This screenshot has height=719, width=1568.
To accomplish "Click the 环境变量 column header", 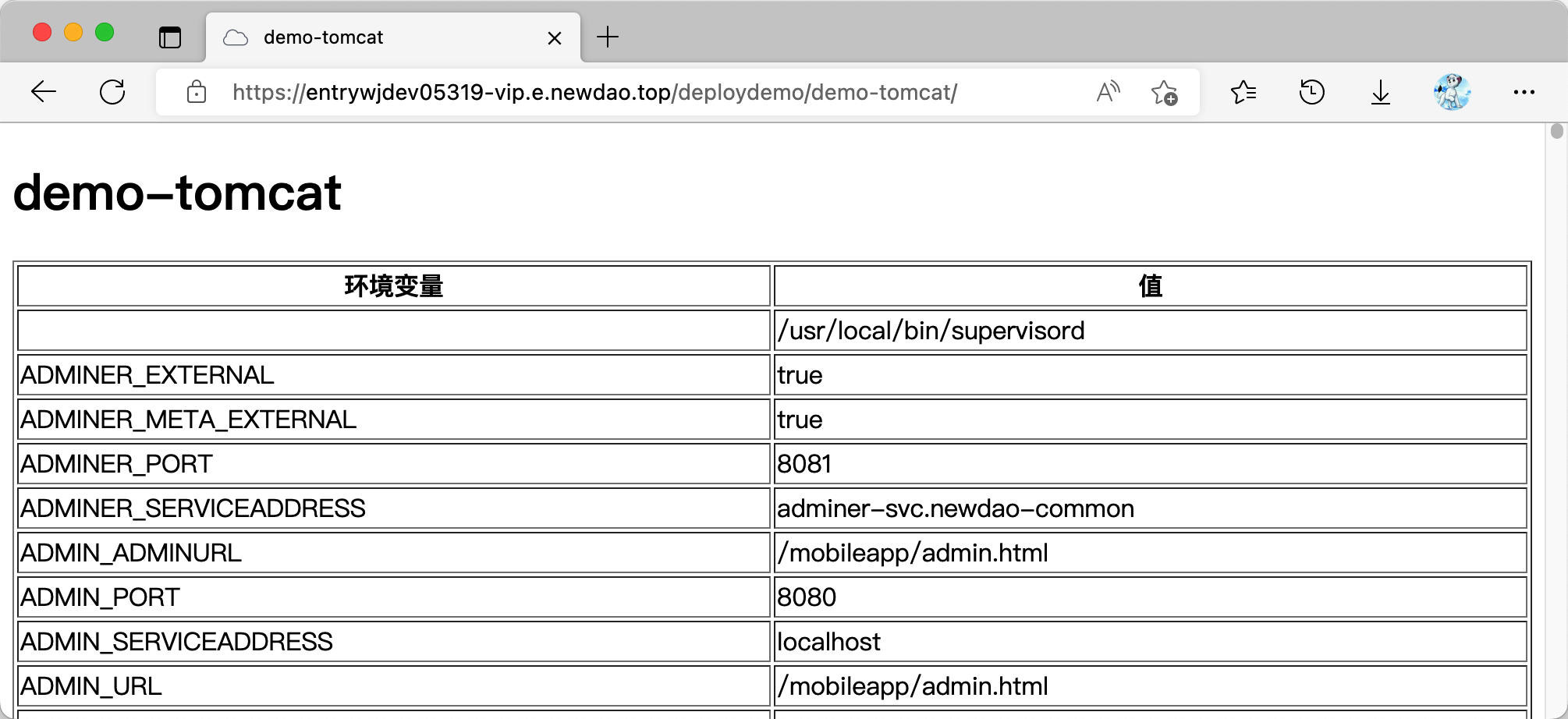I will [x=394, y=286].
